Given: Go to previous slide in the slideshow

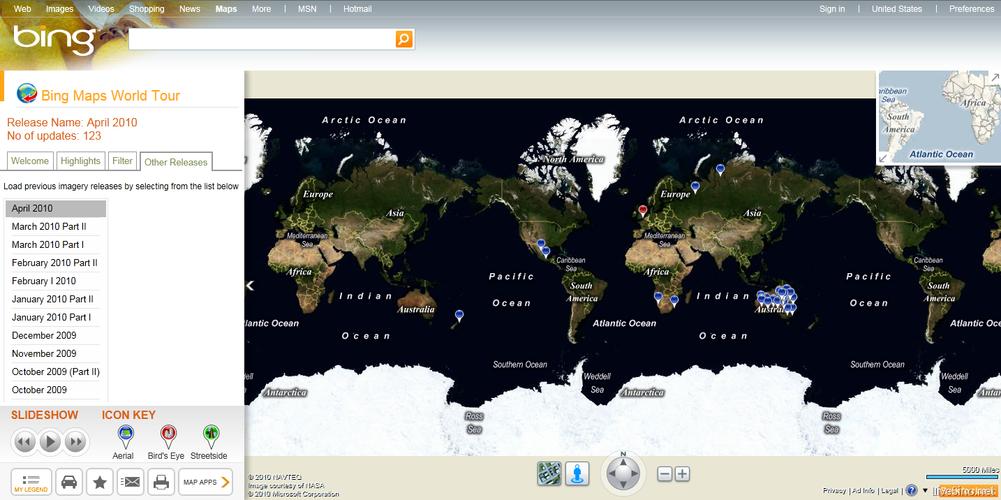Looking at the screenshot, I should (25, 441).
